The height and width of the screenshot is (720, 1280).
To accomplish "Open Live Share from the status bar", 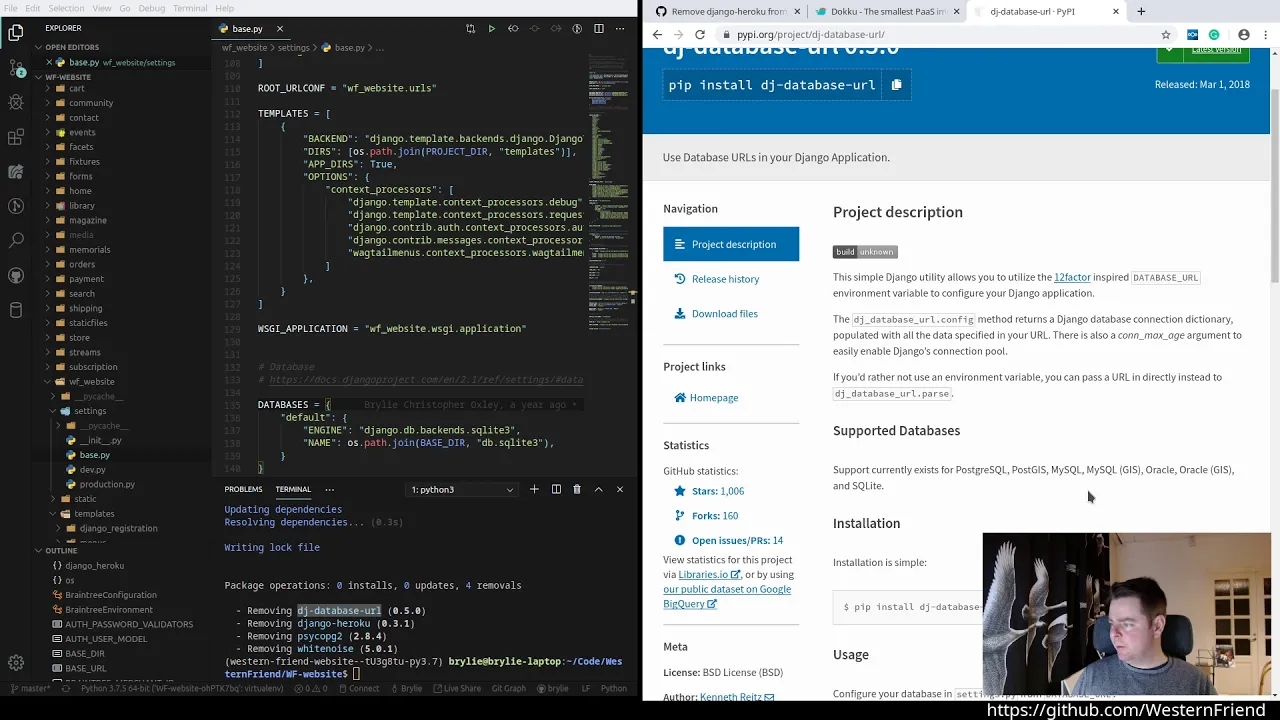I will [x=456, y=688].
